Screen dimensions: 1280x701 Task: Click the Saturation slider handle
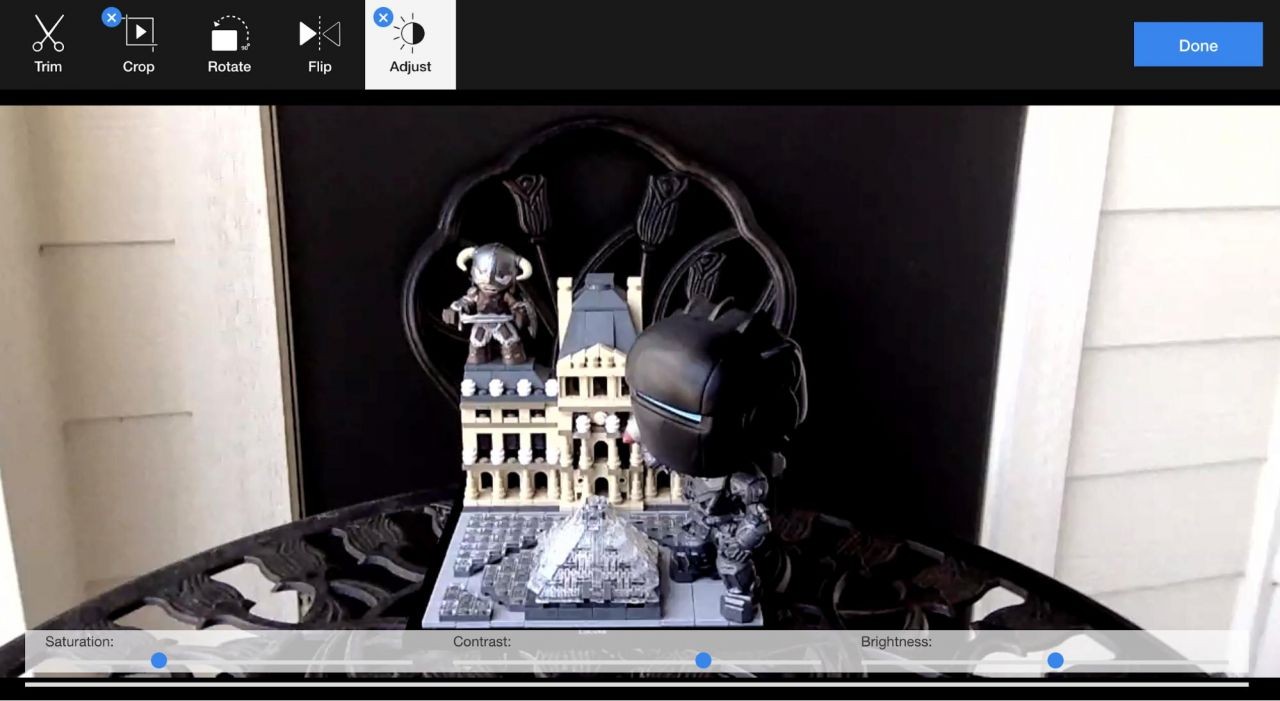point(159,660)
